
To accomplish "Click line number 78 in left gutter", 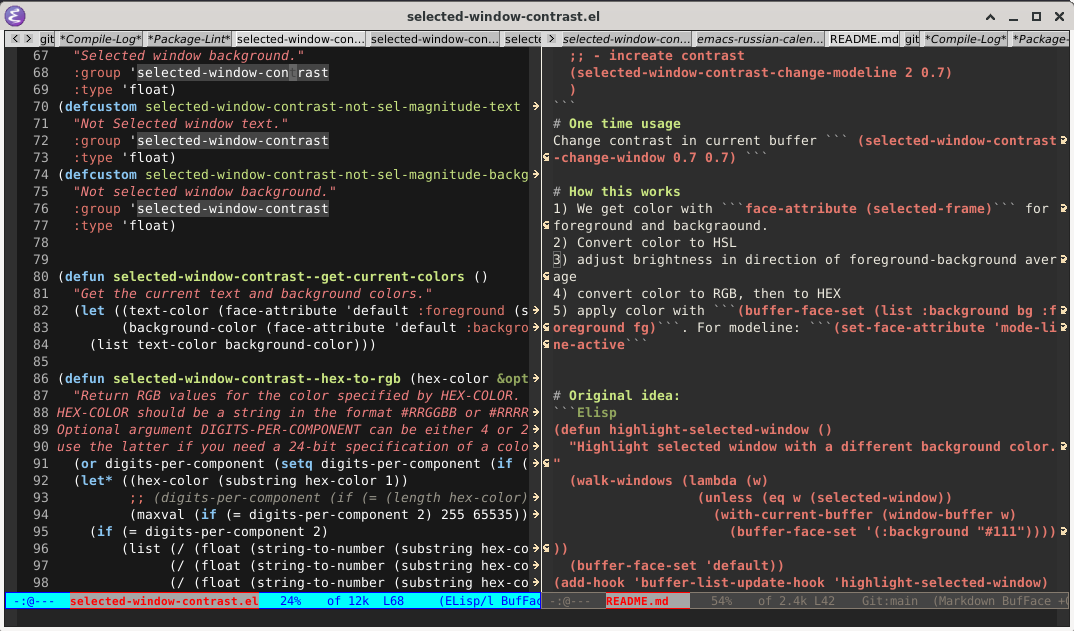I will [41, 243].
